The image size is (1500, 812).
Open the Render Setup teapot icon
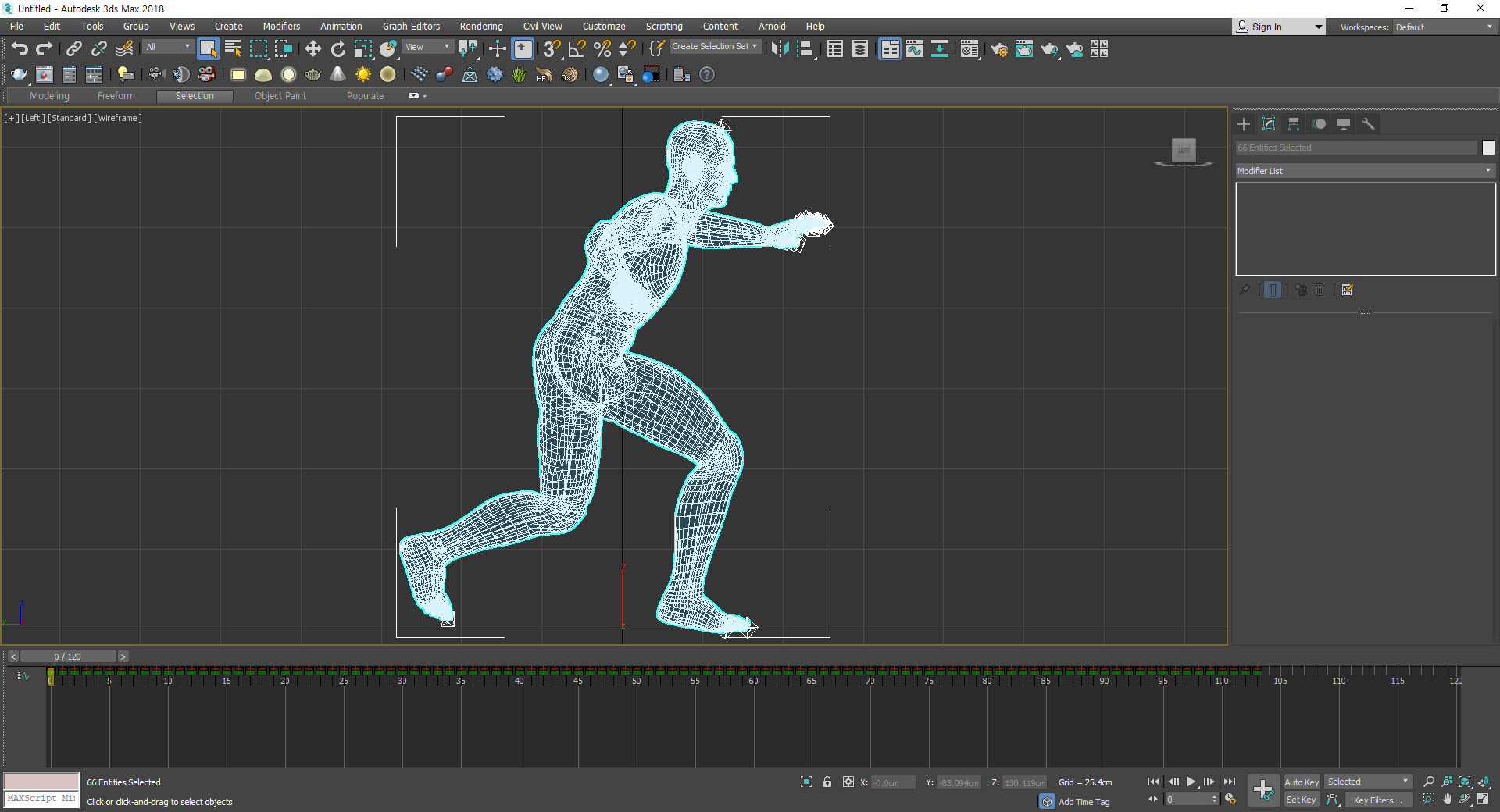pos(998,49)
